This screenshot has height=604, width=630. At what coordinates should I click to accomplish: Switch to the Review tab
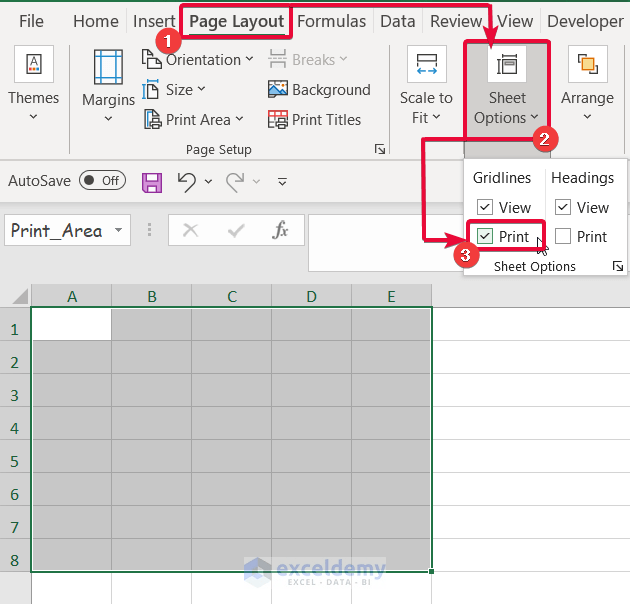tap(456, 21)
